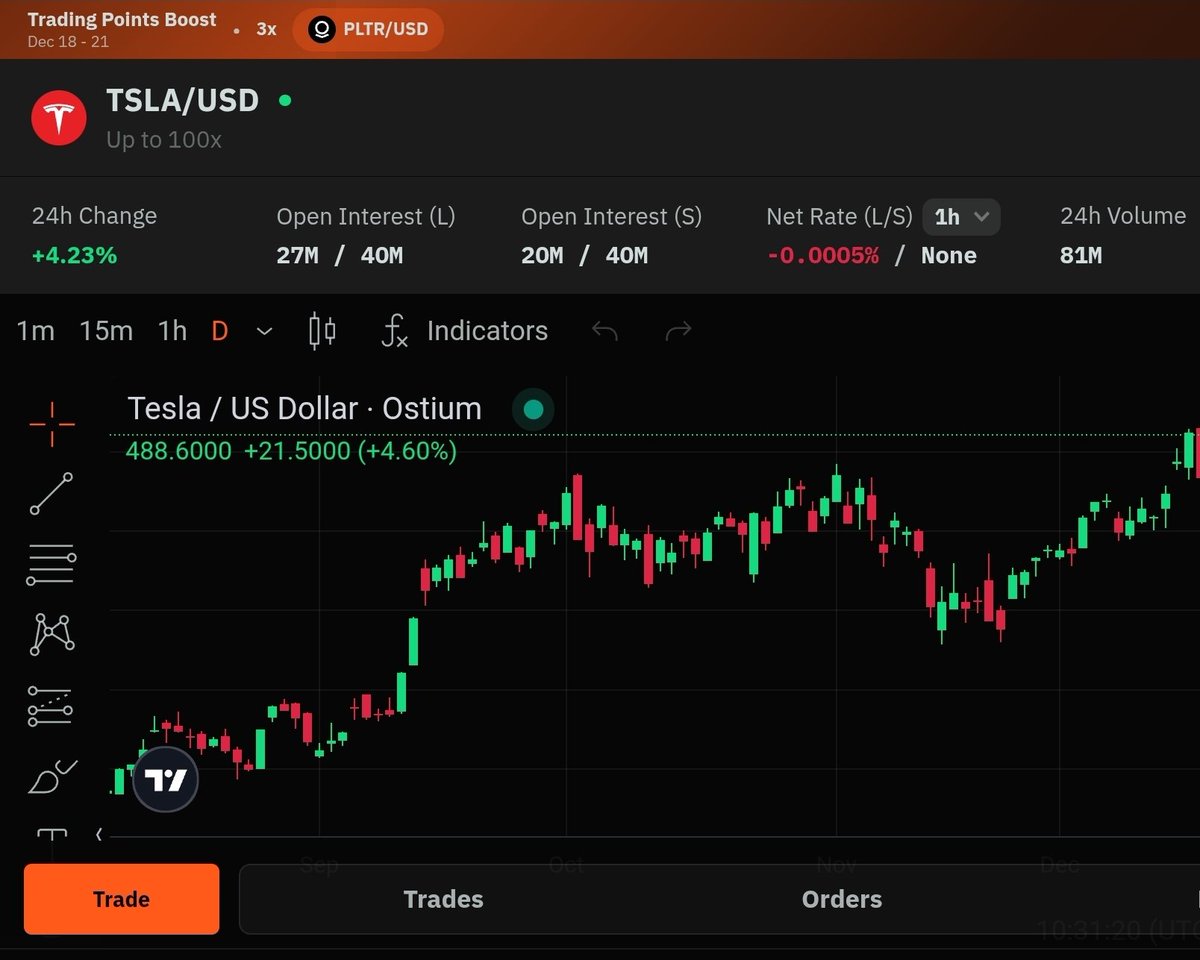The image size is (1200, 960).
Task: Select the forecasting and measurement tool
Action: 50,706
